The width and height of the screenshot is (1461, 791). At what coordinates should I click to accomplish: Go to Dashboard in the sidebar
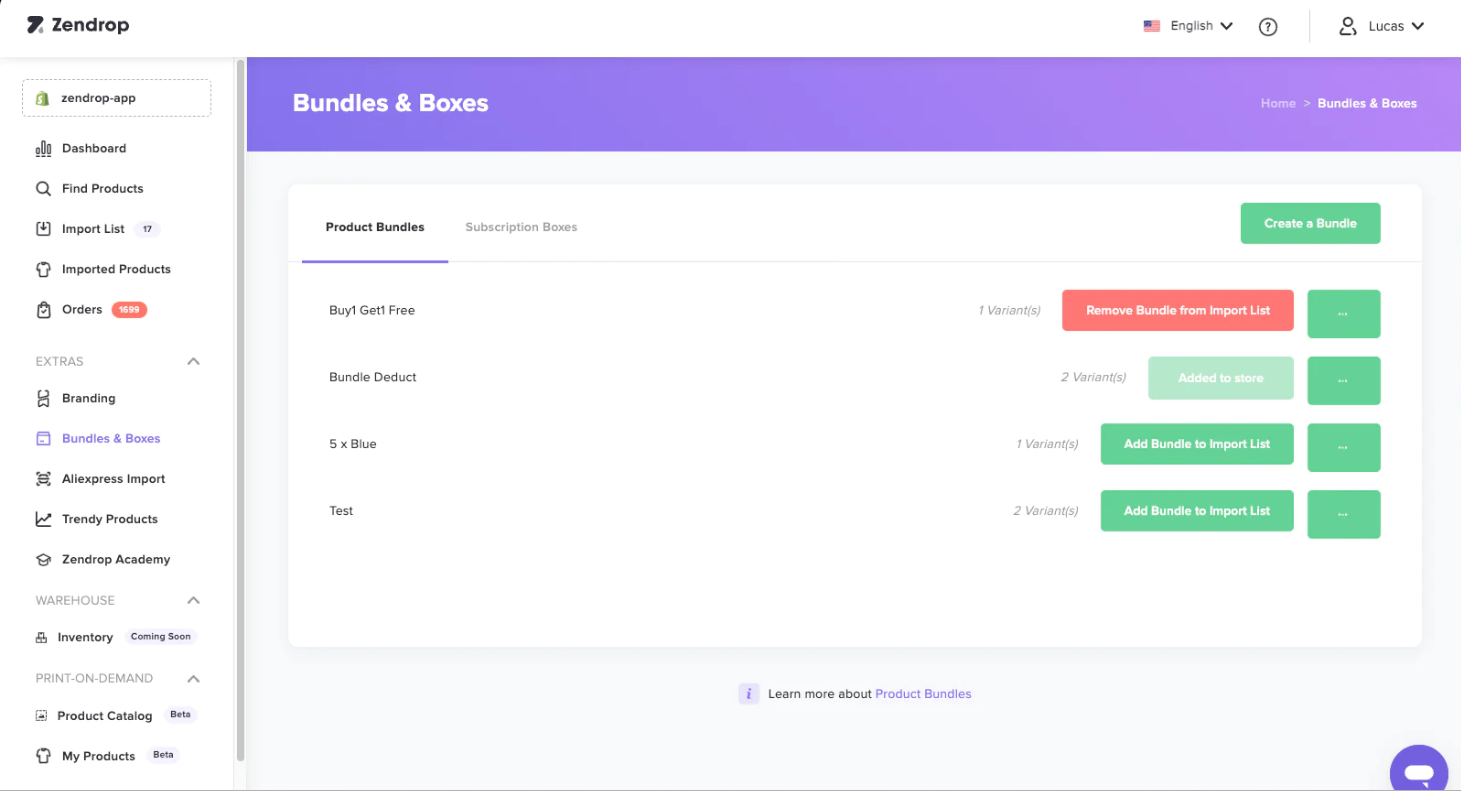(94, 148)
